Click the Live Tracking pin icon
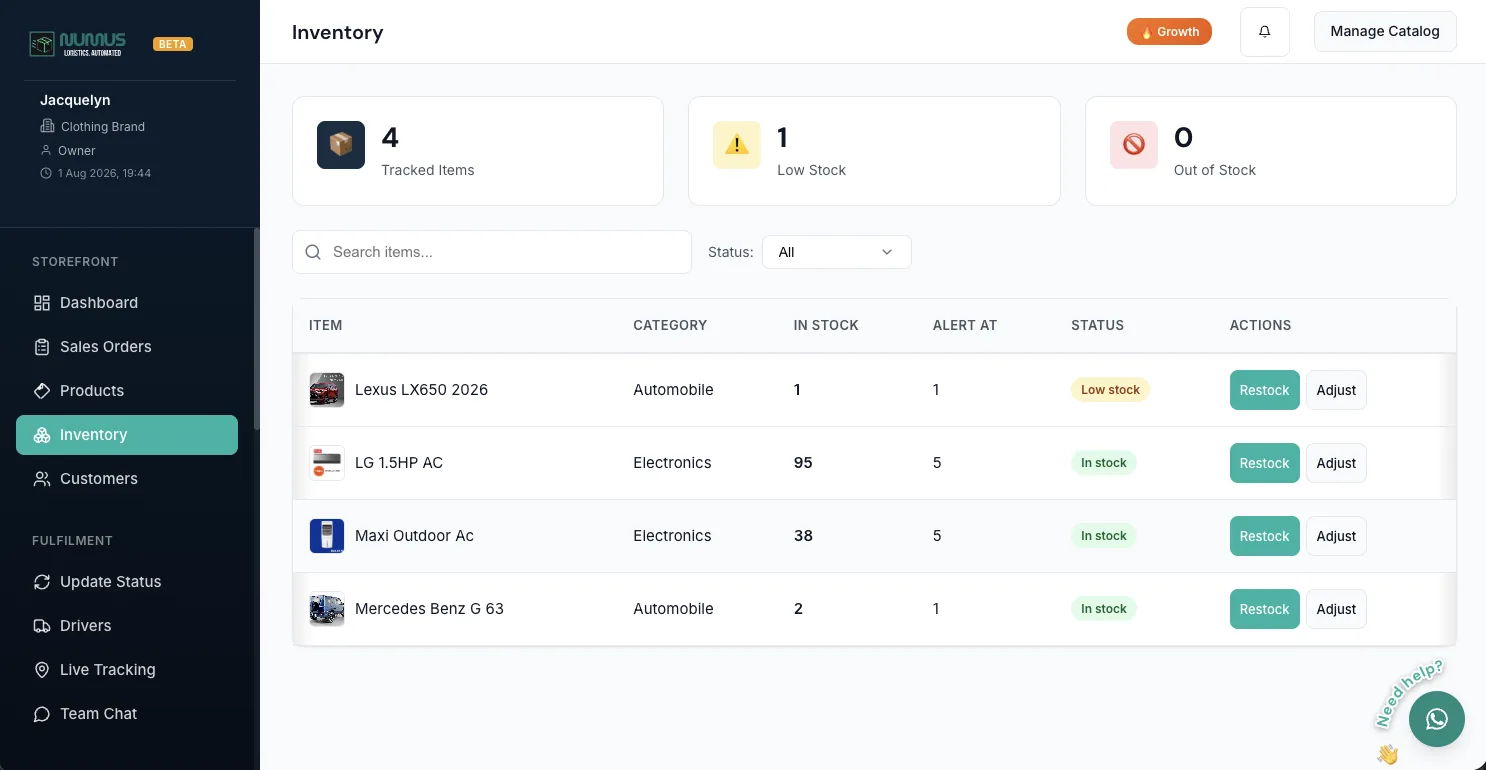 pyautogui.click(x=42, y=670)
